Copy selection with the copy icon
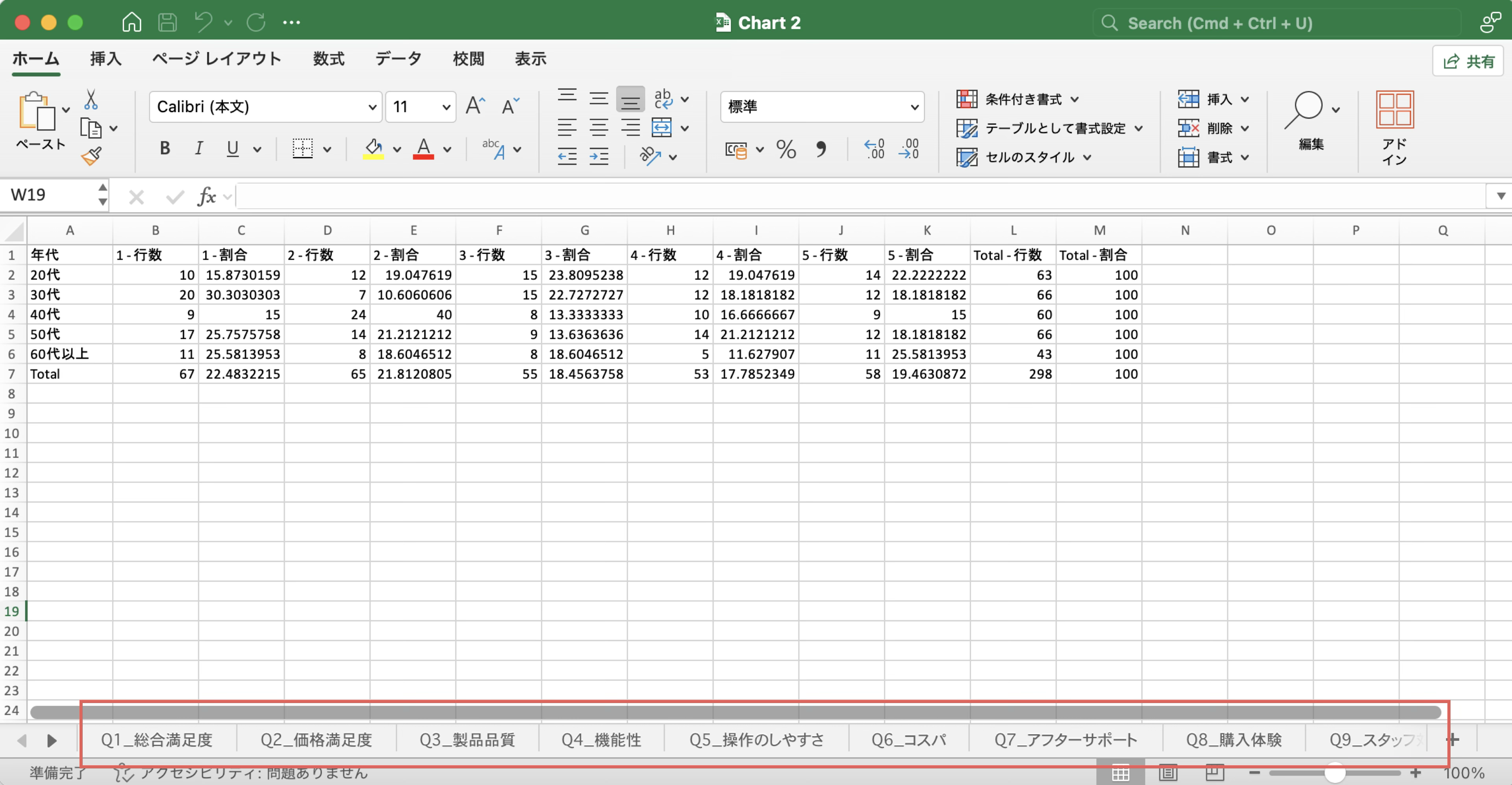1512x785 pixels. [x=91, y=128]
